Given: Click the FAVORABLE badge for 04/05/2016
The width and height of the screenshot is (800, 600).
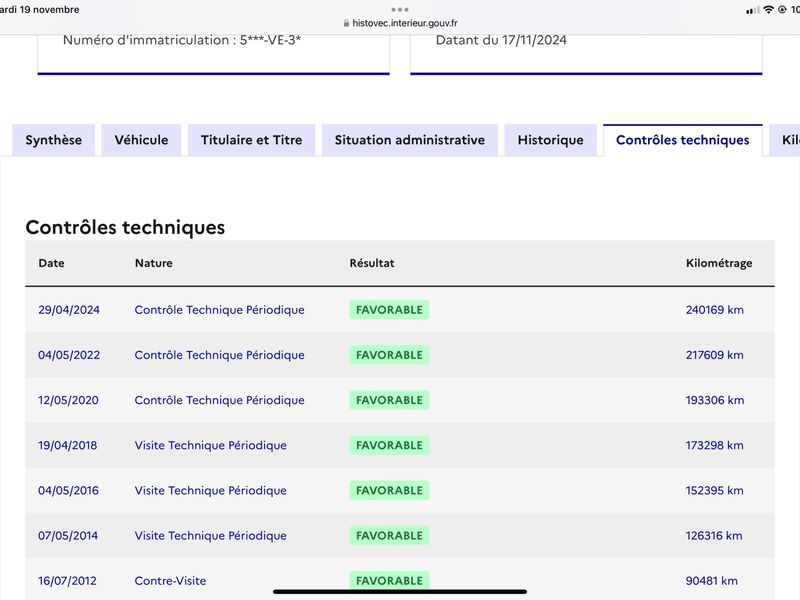Looking at the screenshot, I should coord(389,490).
